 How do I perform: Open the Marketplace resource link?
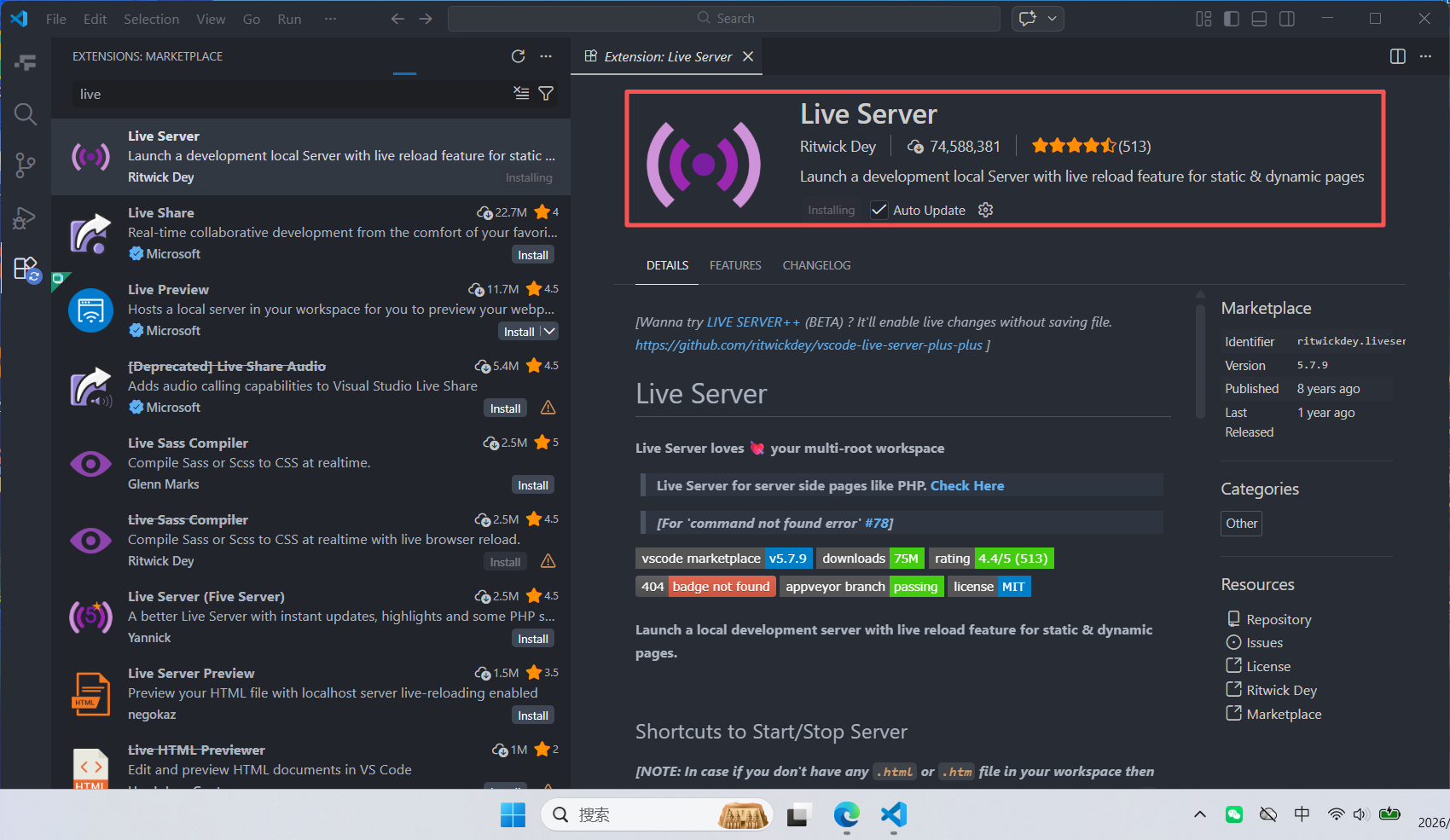click(x=1284, y=714)
